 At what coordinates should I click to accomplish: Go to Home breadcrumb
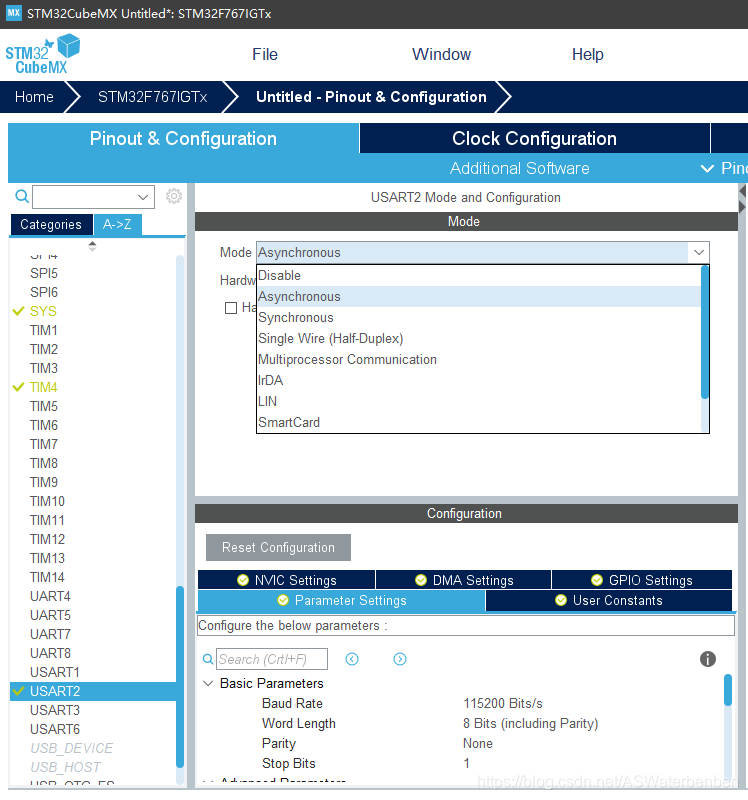[x=34, y=97]
